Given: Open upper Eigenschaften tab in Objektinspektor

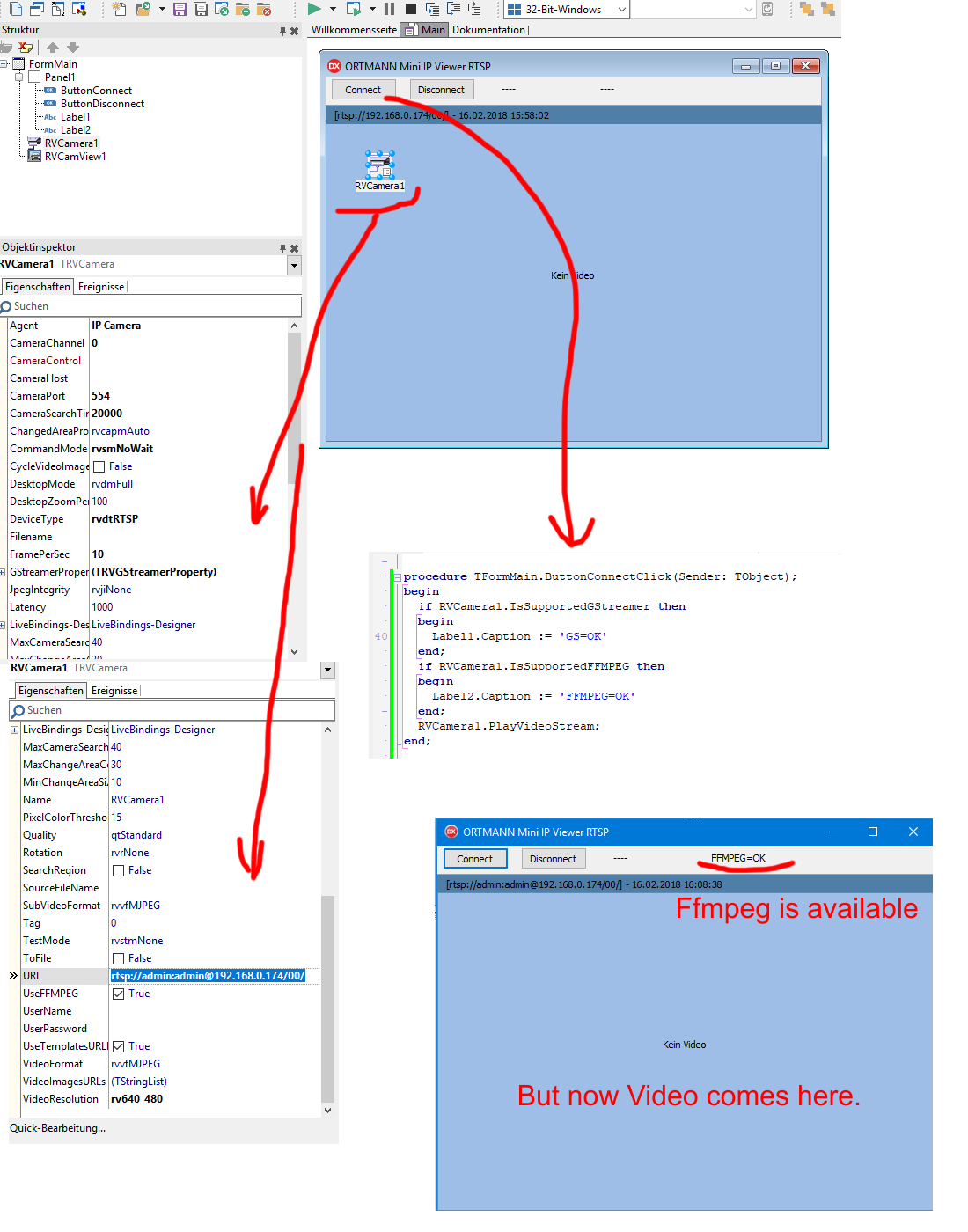Looking at the screenshot, I should pyautogui.click(x=38, y=287).
